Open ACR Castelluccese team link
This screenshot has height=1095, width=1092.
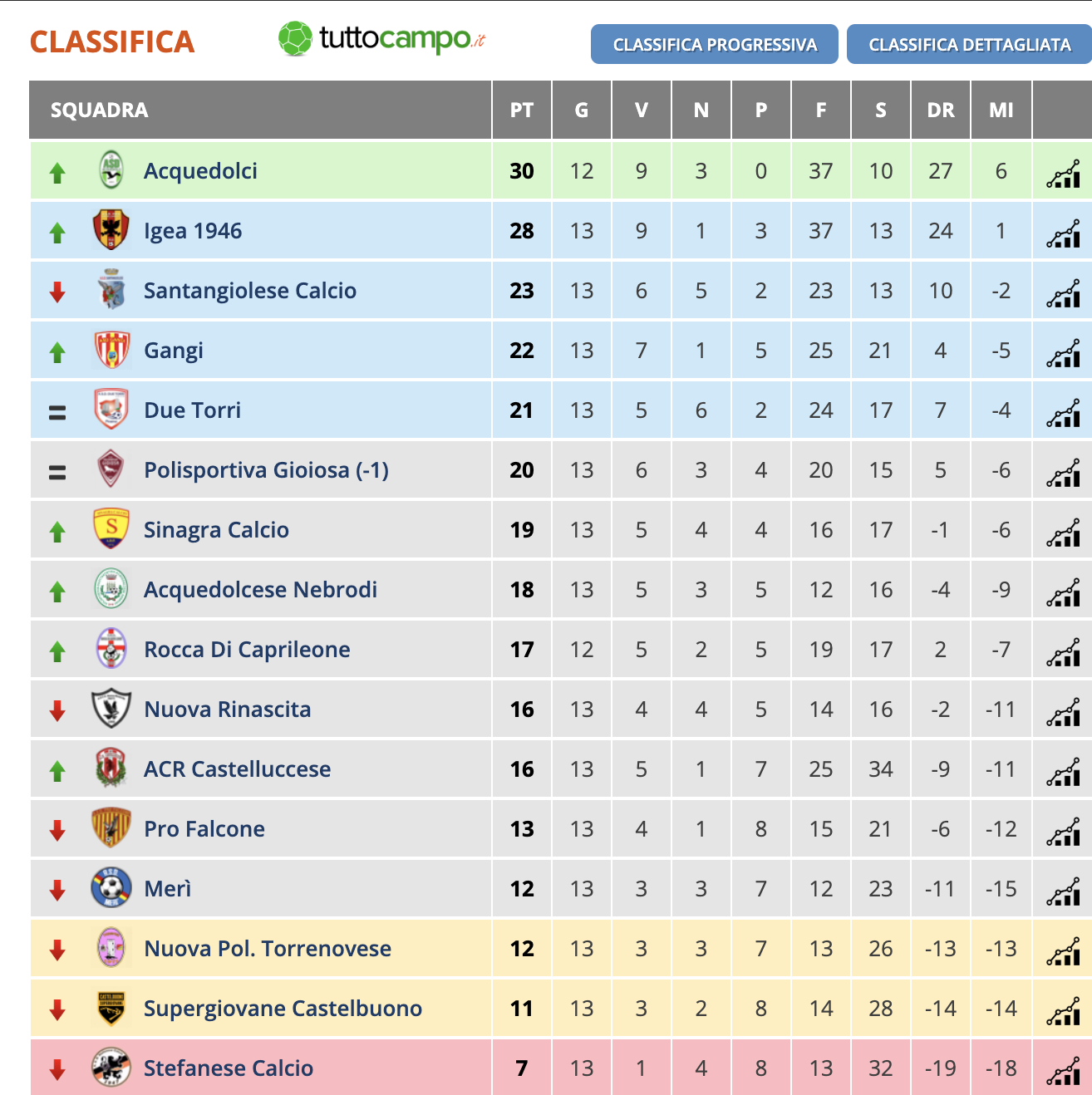pos(237,769)
